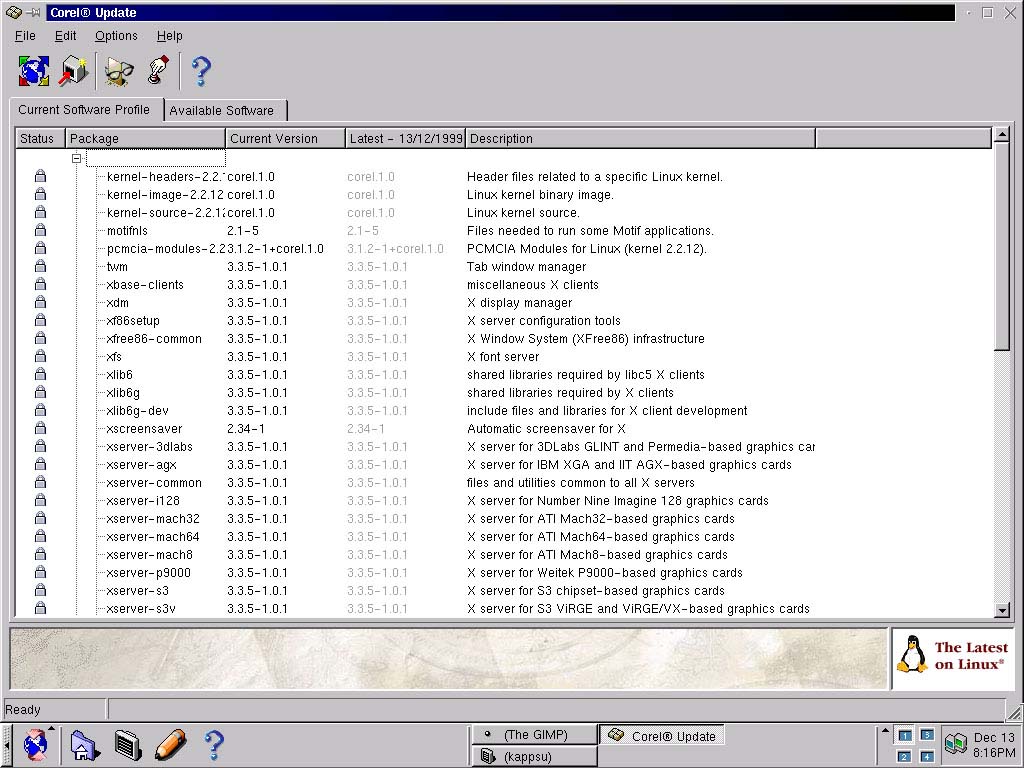This screenshot has width=1024, height=768.
Task: Click the install package toolbar icon
Action: 74,70
